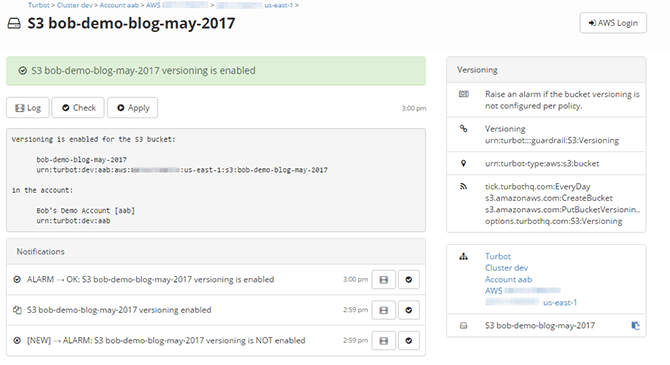Image resolution: width=670 pixels, height=365 pixels.
Task: Open the Turbot breadcrumb link
Action: [39, 5]
